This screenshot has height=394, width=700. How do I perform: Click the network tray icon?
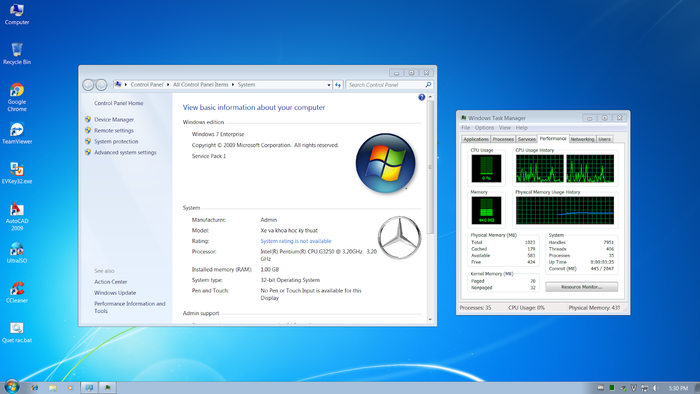pos(644,388)
